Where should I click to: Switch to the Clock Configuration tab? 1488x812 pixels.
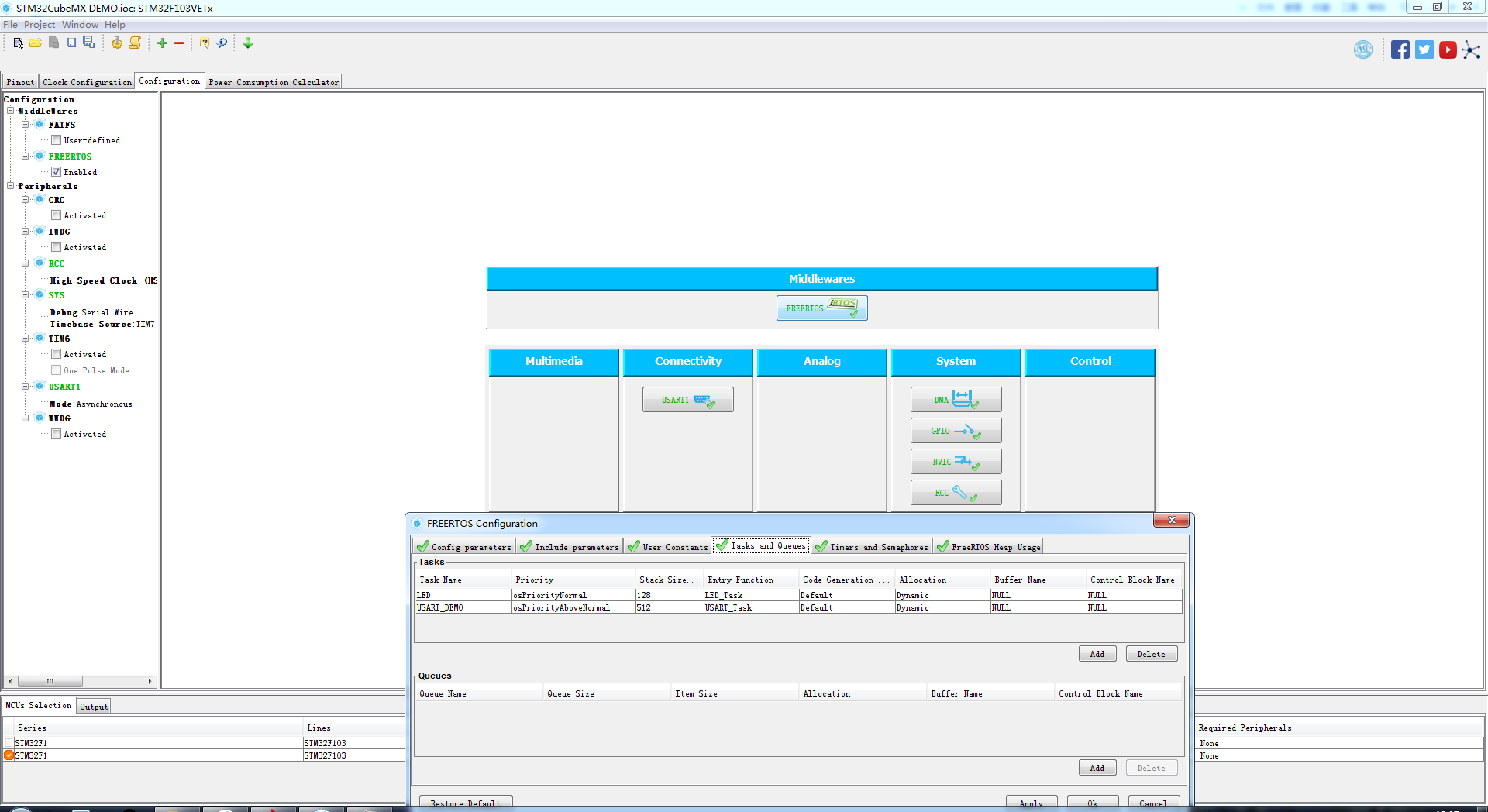coord(87,82)
